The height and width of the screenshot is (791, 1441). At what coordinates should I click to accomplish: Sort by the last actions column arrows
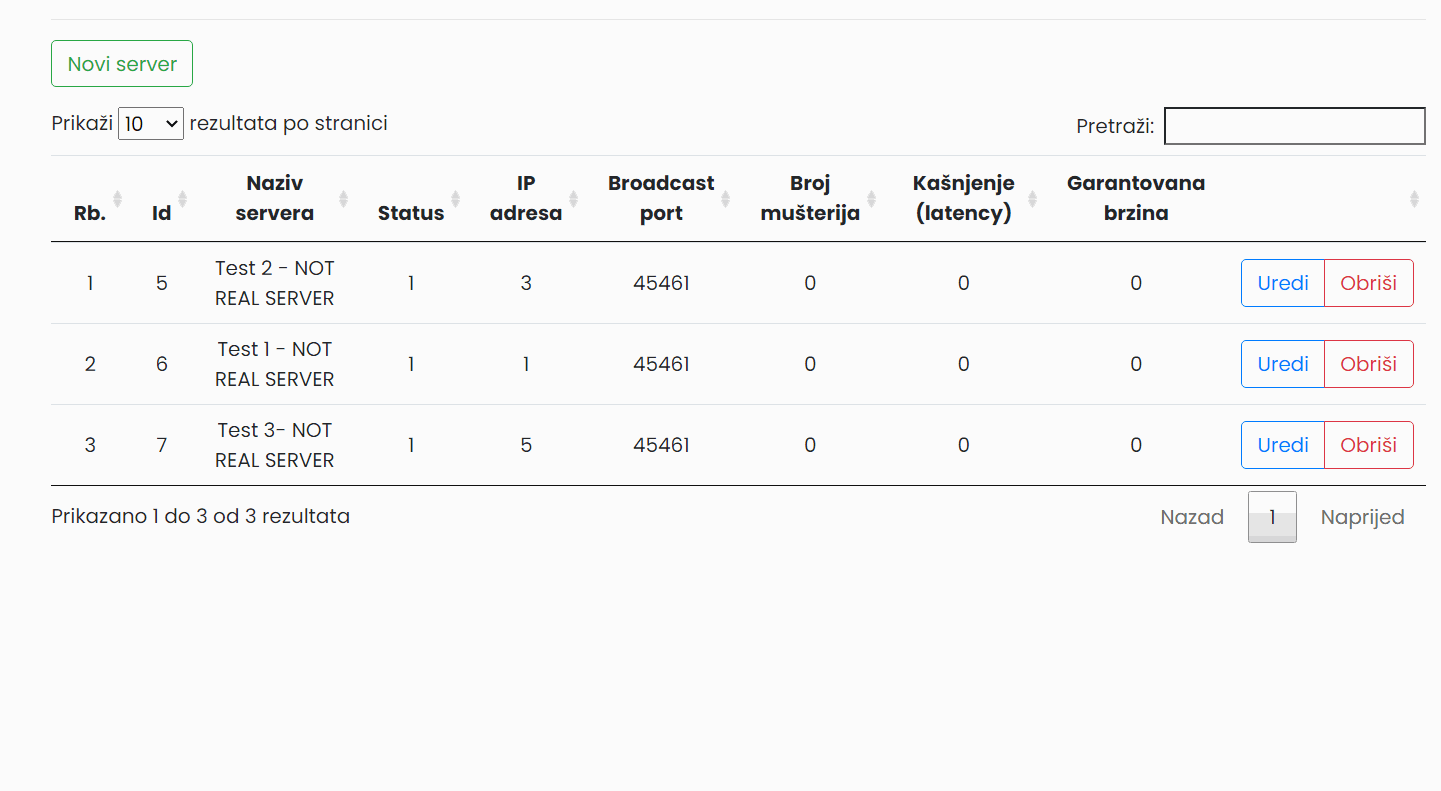pyautogui.click(x=1414, y=198)
